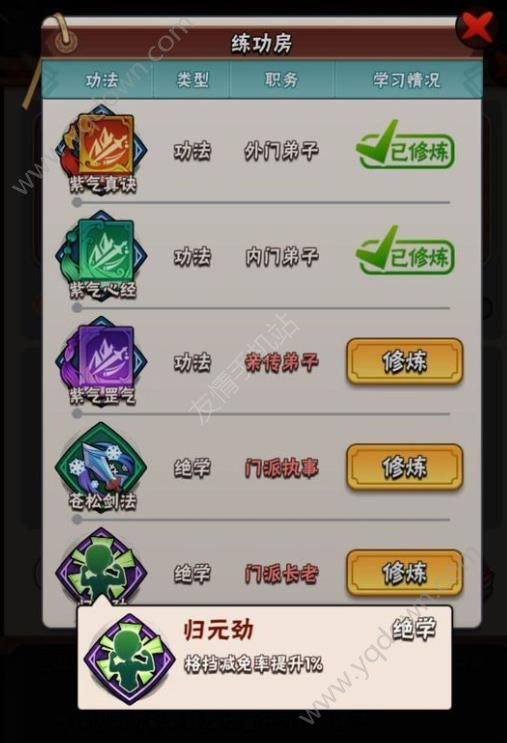Click 修炼 button for 门派长老 skill
507x743 pixels.
pyautogui.click(x=405, y=573)
